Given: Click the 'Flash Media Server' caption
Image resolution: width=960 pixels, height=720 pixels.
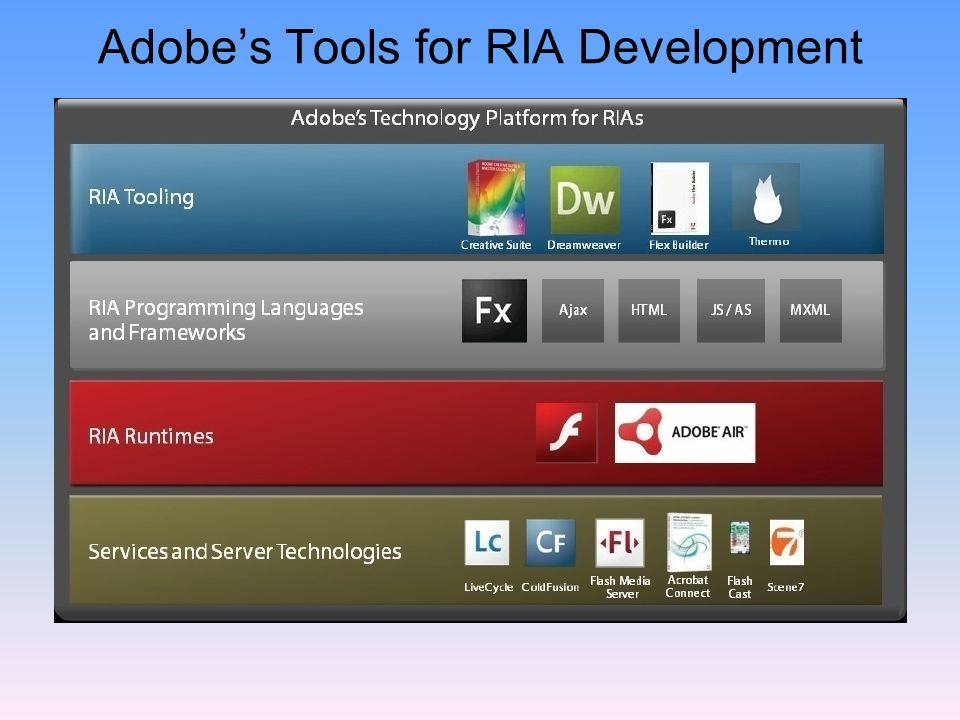Looking at the screenshot, I should pyautogui.click(x=620, y=587).
